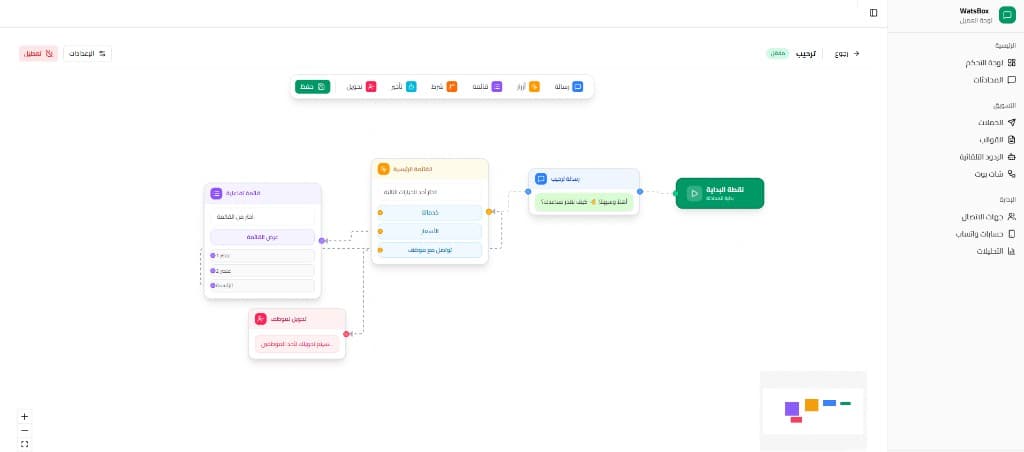Click the minimap overview thumbnail
The width and height of the screenshot is (1024, 452).
point(813,405)
